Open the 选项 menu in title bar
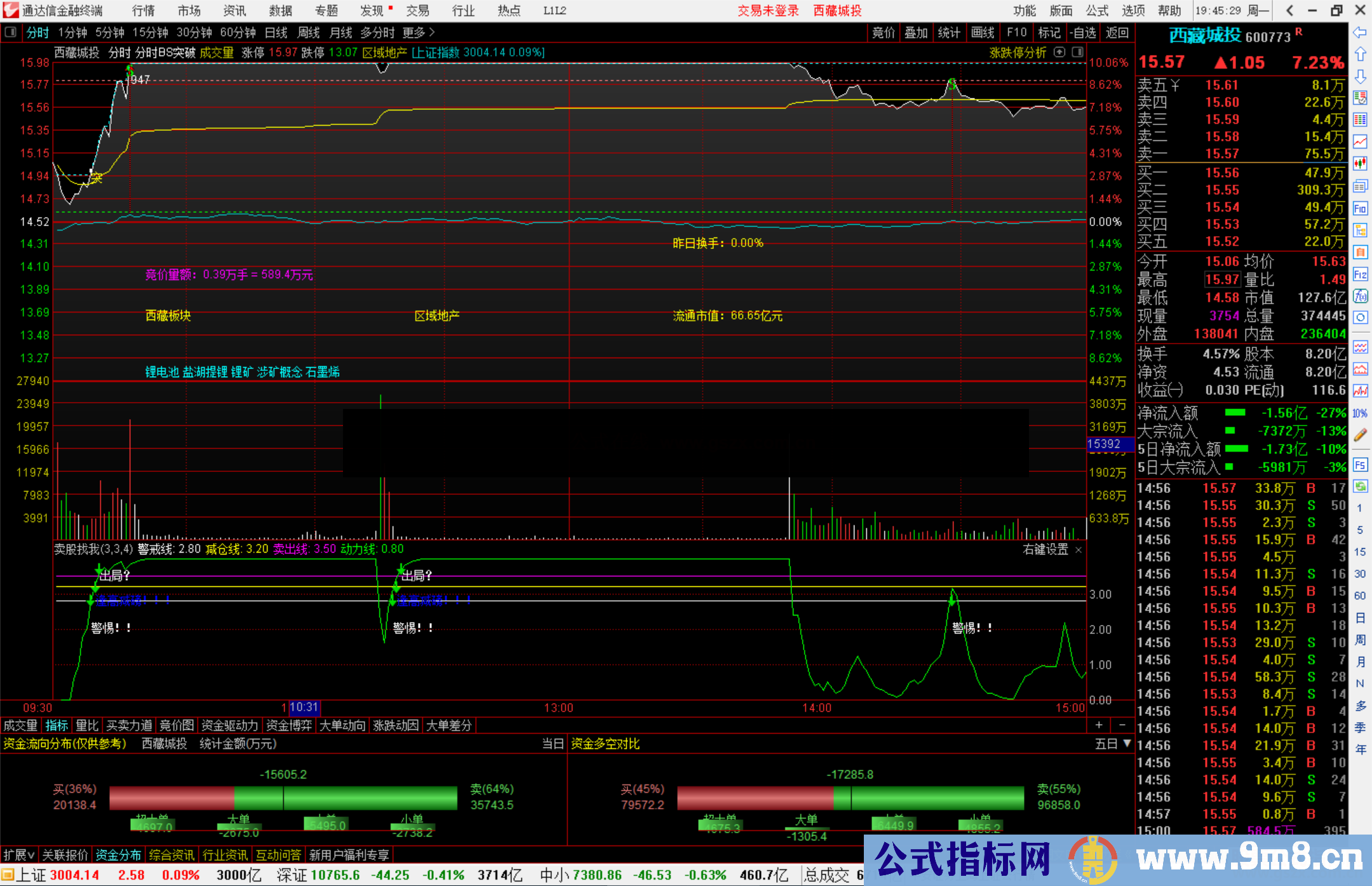The height and width of the screenshot is (886, 1372). click(1133, 10)
